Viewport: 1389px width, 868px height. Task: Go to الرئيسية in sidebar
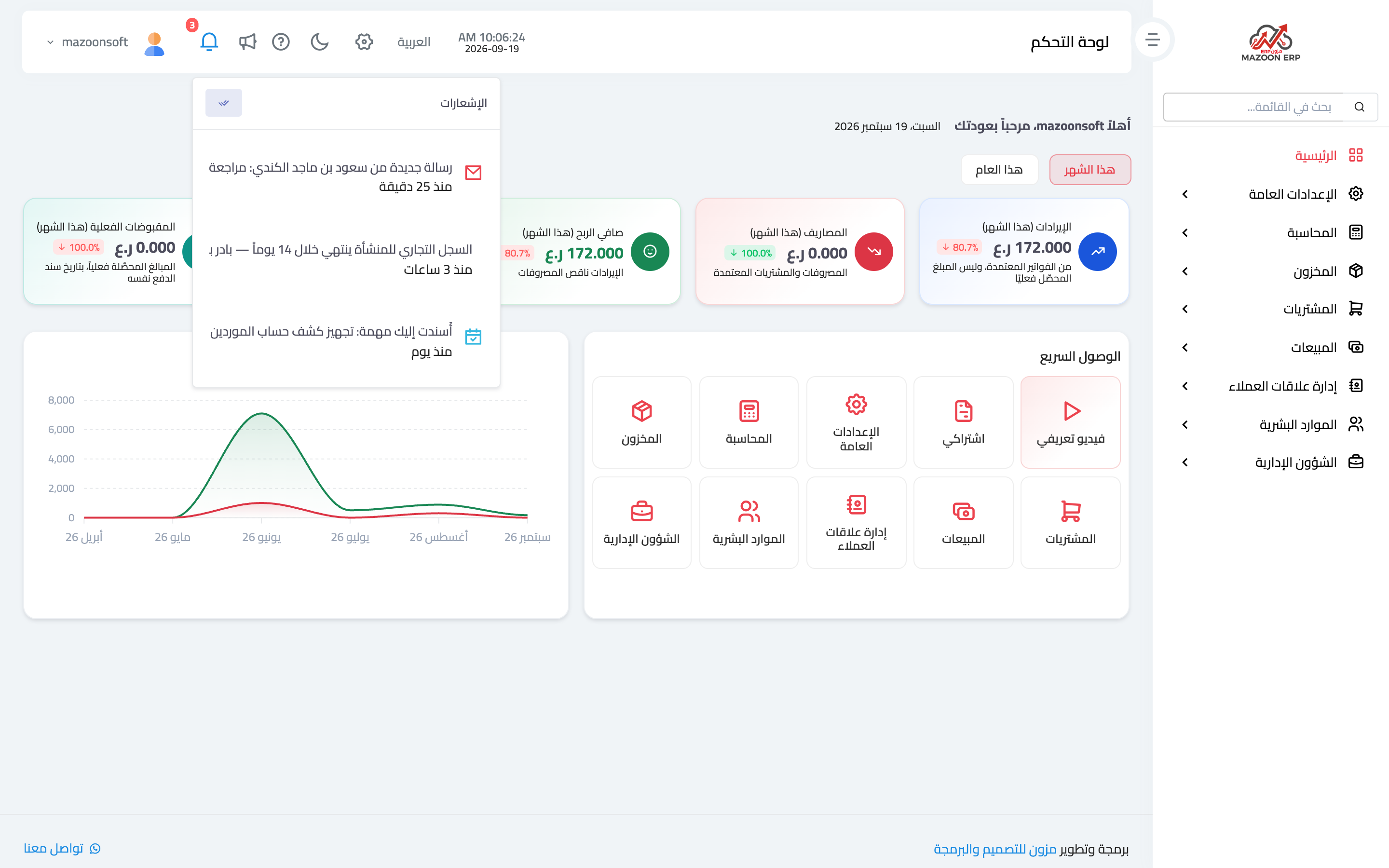(x=1271, y=156)
